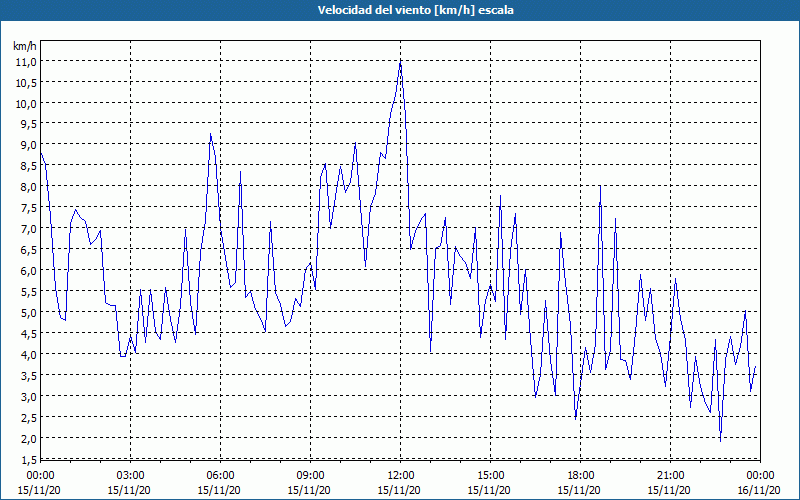Click the '5,0' y-axis label
The image size is (800, 500).
point(29,312)
